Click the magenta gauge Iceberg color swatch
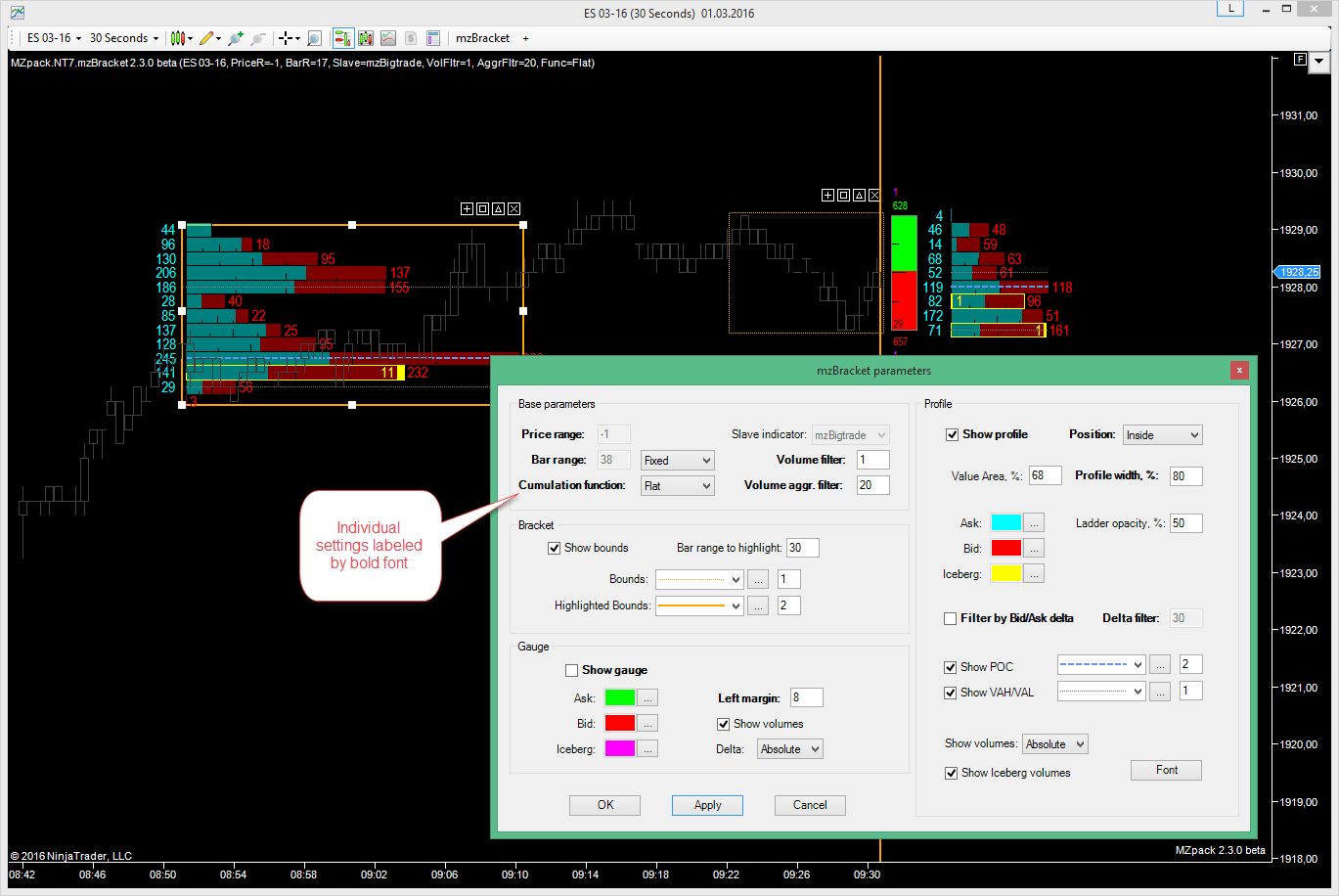This screenshot has width=1339, height=896. [x=620, y=748]
